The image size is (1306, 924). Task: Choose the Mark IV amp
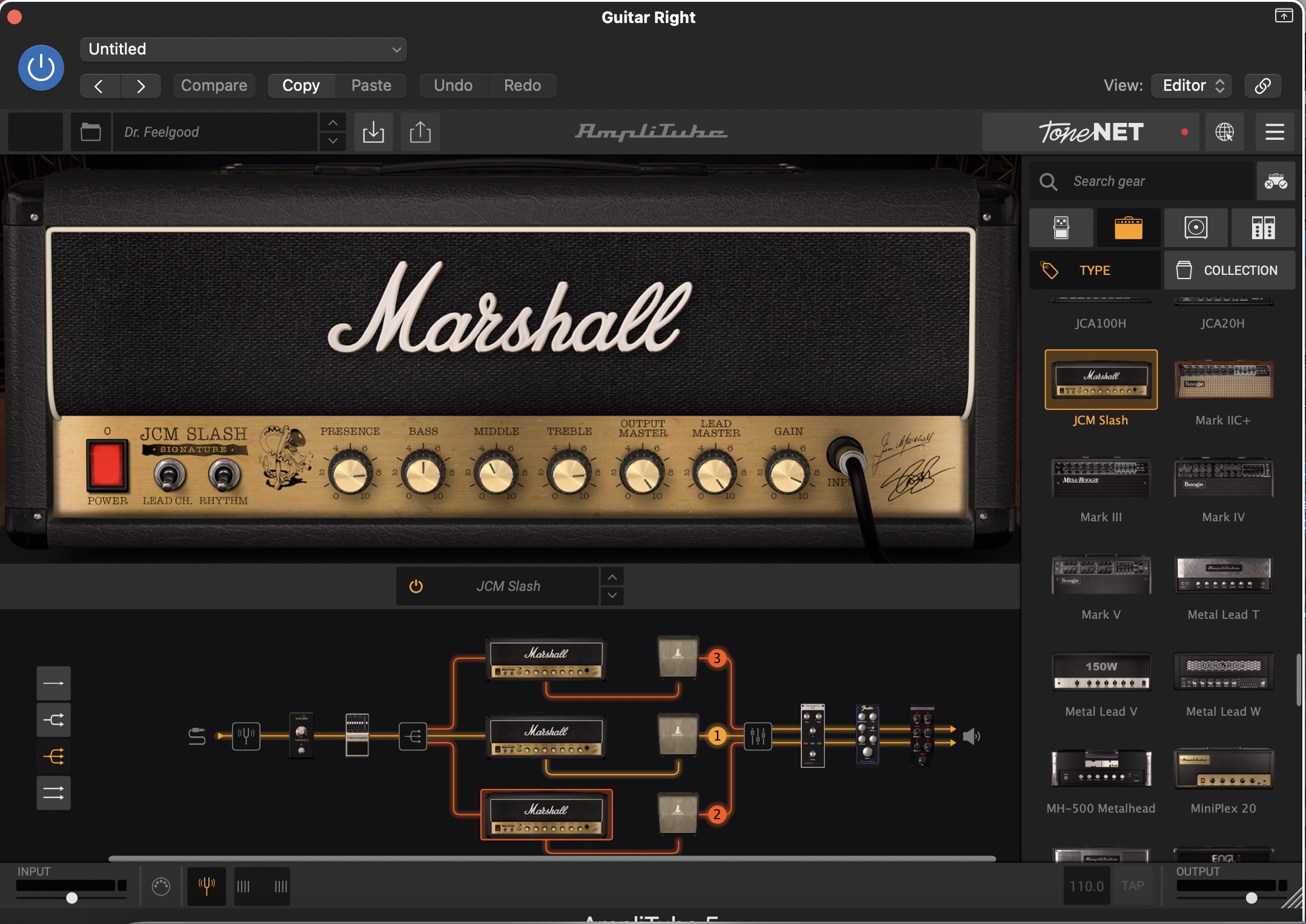tap(1223, 477)
